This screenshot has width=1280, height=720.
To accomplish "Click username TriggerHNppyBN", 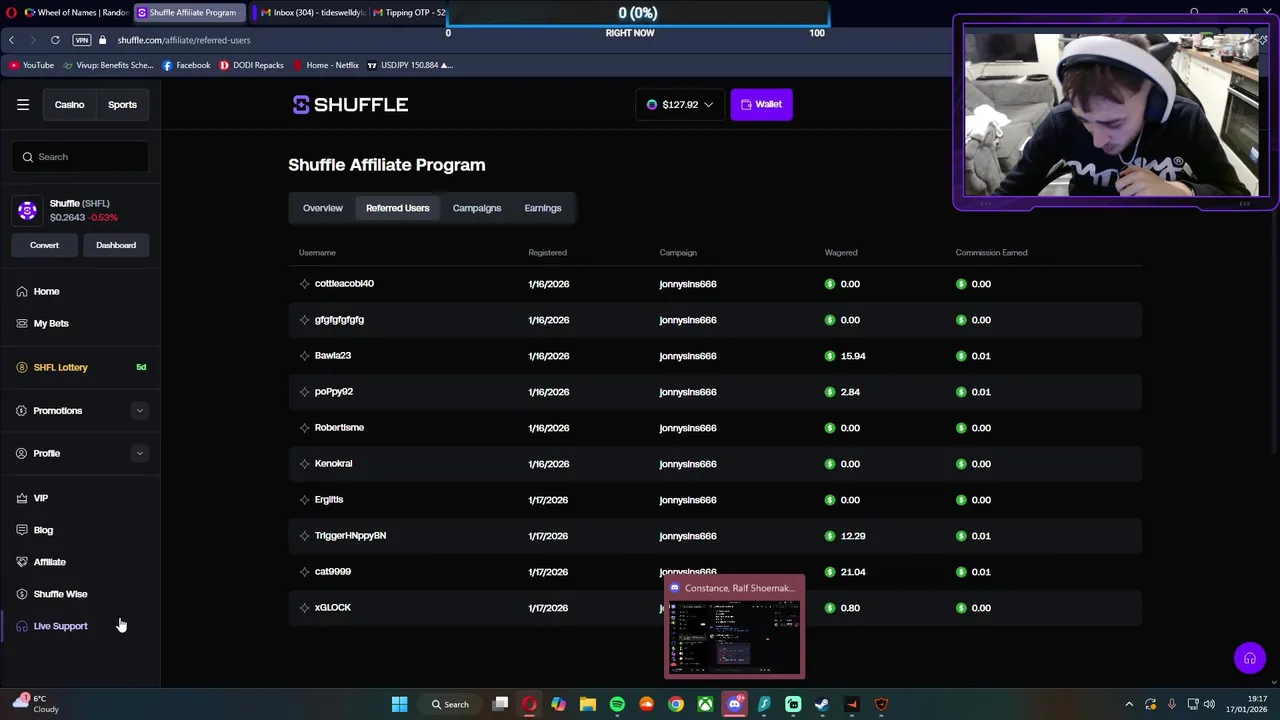I will coord(350,536).
